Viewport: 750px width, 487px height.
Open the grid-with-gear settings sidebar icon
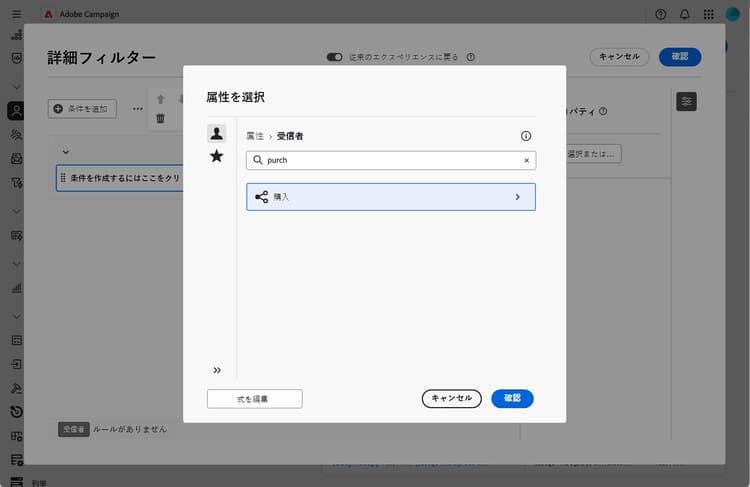click(x=17, y=436)
